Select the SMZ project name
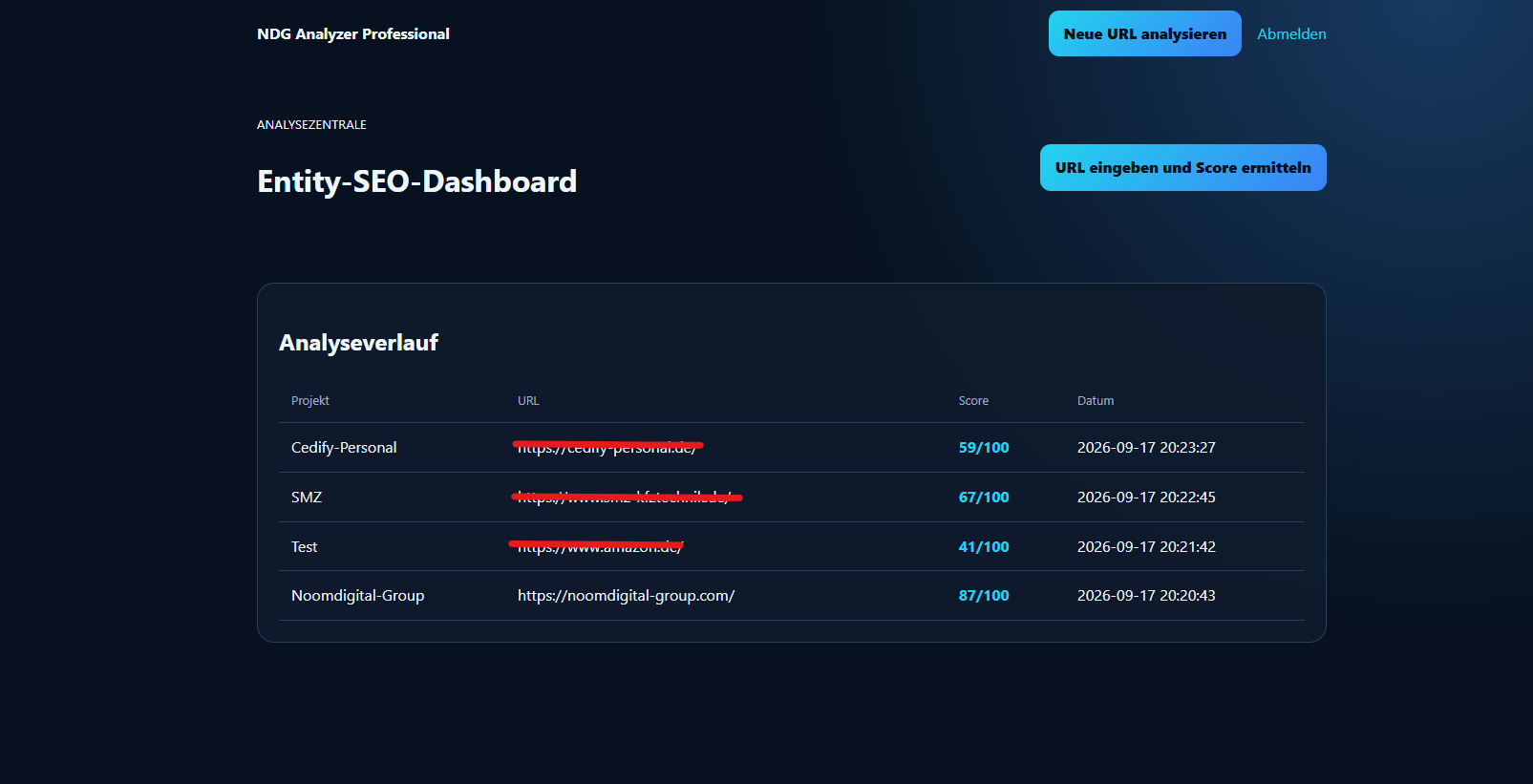This screenshot has height=784, width=1533. click(307, 497)
